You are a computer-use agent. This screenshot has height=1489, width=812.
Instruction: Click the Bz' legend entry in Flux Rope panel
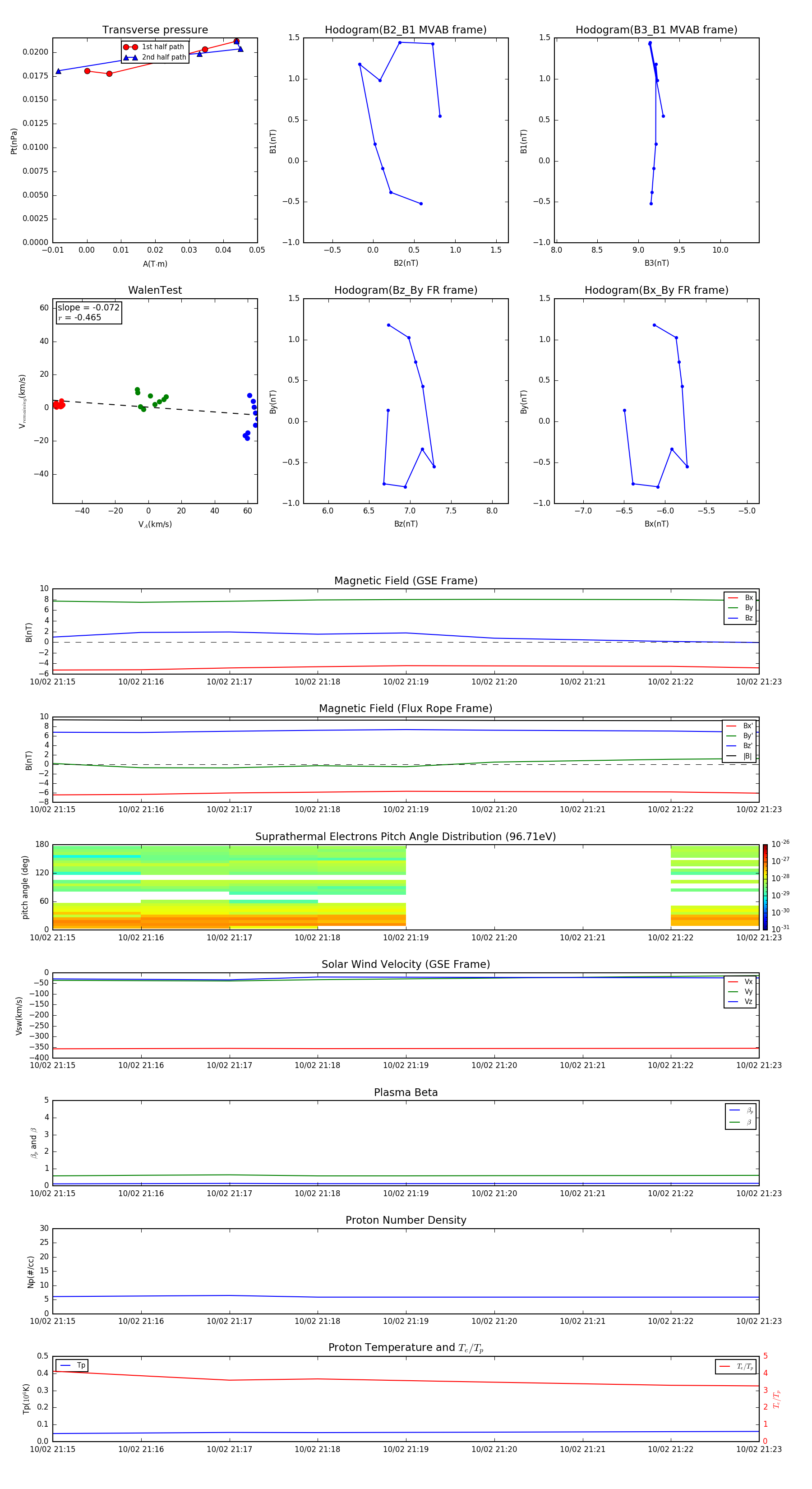coord(740,746)
